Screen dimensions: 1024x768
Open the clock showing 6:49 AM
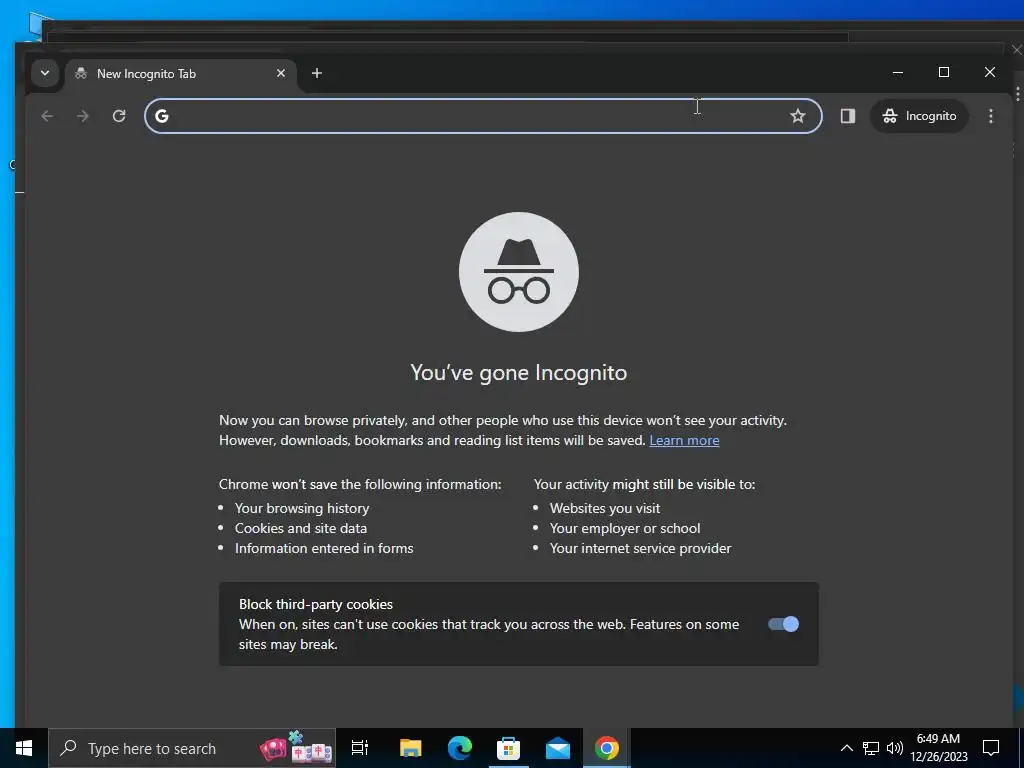click(x=938, y=748)
